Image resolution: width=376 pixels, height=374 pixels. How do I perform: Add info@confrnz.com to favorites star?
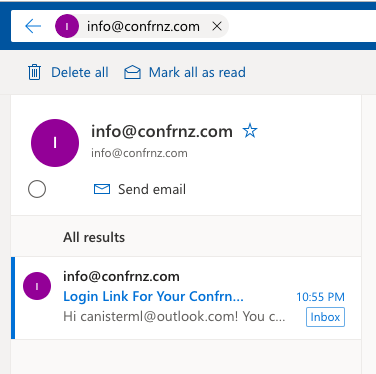tap(250, 131)
